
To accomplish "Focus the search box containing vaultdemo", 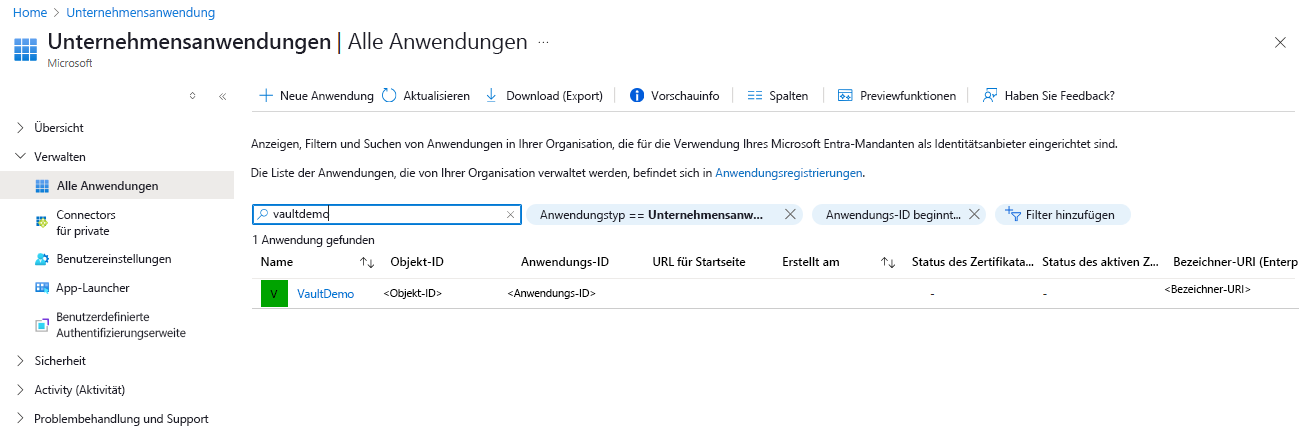I will pyautogui.click(x=386, y=214).
